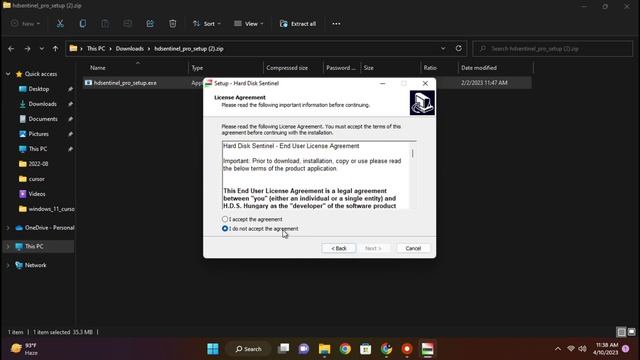This screenshot has width=640, height=360.
Task: Switch to large icons view in status bar
Action: [x=631, y=332]
